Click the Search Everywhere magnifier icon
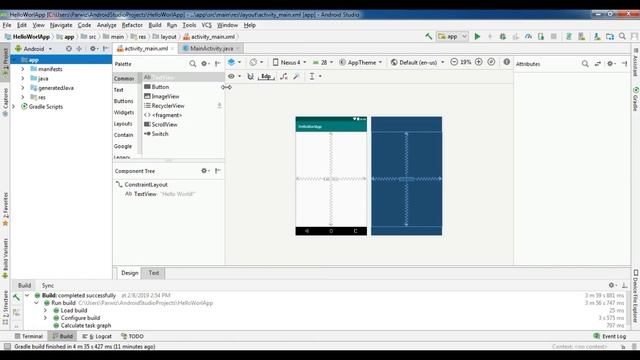The height and width of the screenshot is (360, 640). [x=622, y=36]
